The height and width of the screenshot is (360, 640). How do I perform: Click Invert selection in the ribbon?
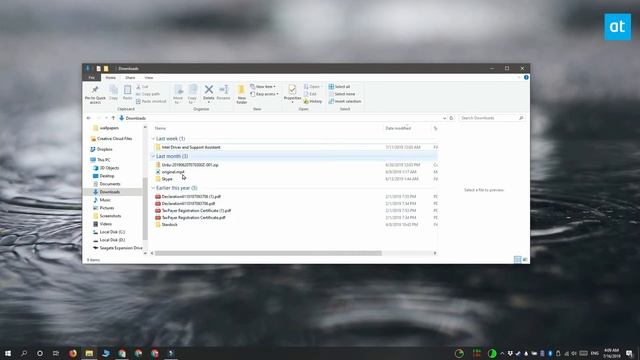(x=345, y=101)
